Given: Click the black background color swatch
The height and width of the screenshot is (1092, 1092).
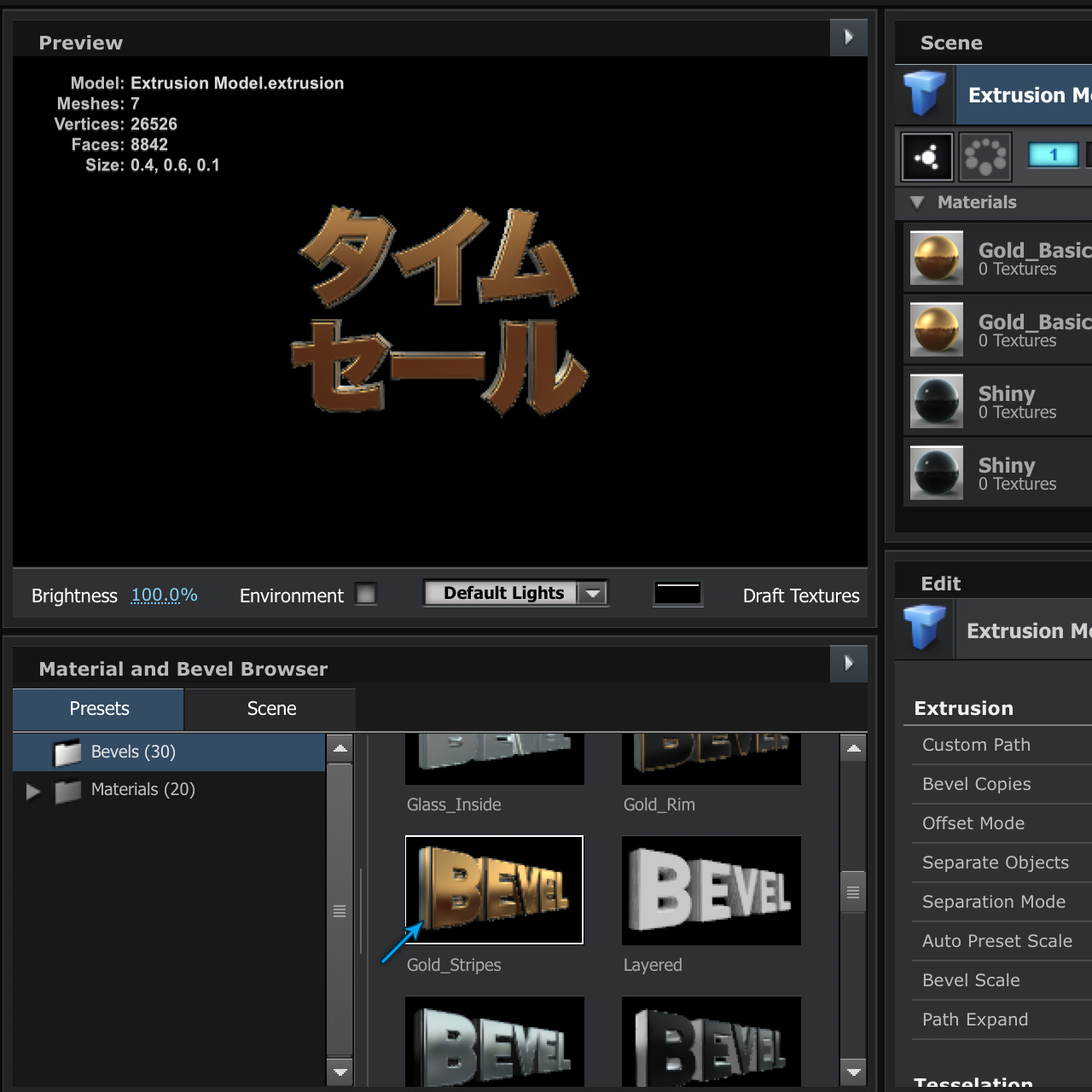Looking at the screenshot, I should coord(677,593).
